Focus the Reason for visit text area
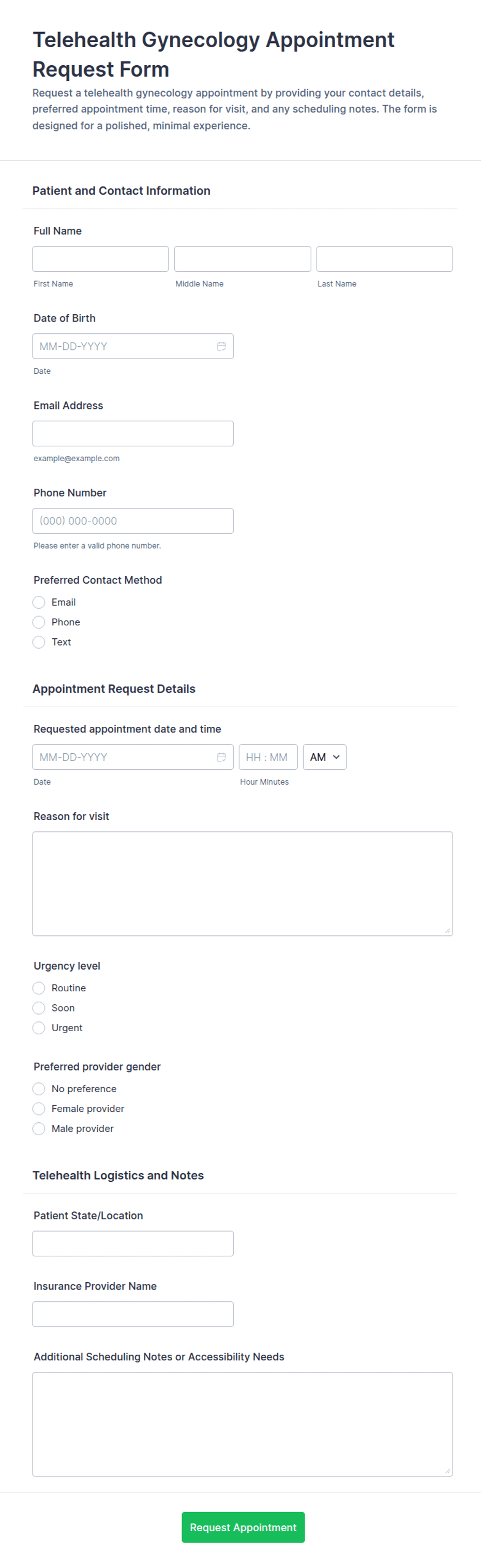 pos(243,884)
